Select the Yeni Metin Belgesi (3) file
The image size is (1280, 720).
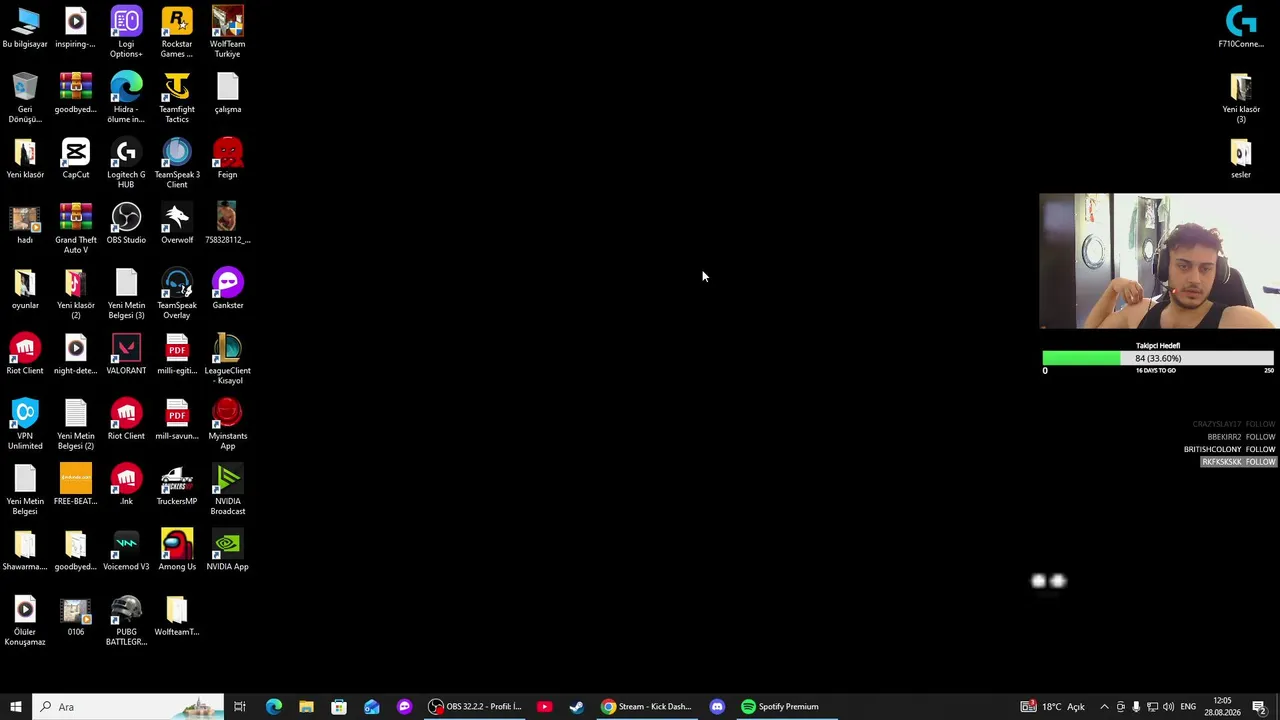pos(126,294)
